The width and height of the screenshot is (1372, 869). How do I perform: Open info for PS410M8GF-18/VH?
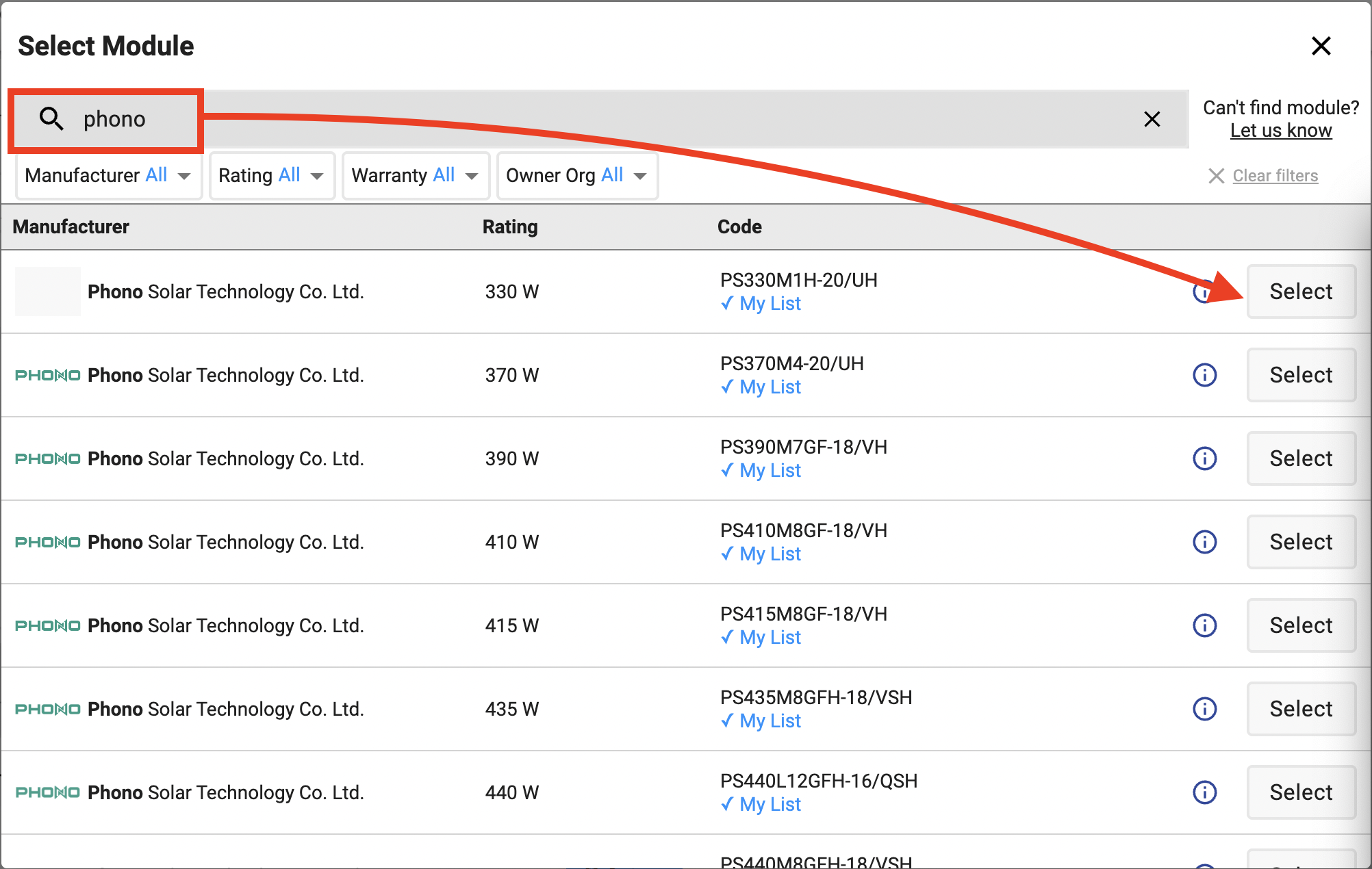click(1205, 542)
